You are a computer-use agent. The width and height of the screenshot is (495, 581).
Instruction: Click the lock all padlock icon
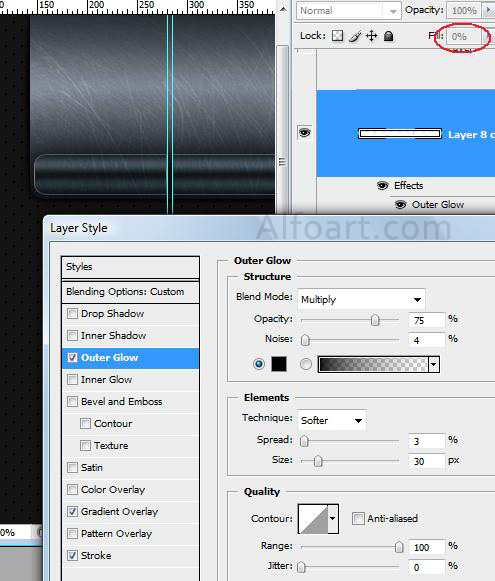tap(388, 36)
